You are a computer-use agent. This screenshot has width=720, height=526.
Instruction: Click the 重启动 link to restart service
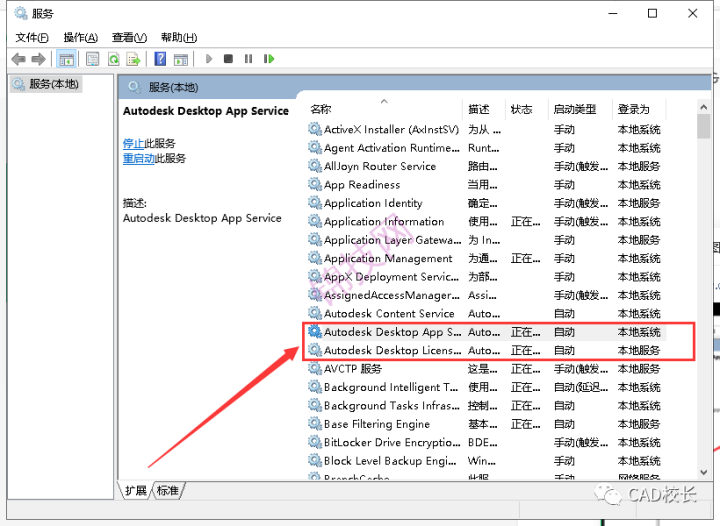click(x=140, y=159)
